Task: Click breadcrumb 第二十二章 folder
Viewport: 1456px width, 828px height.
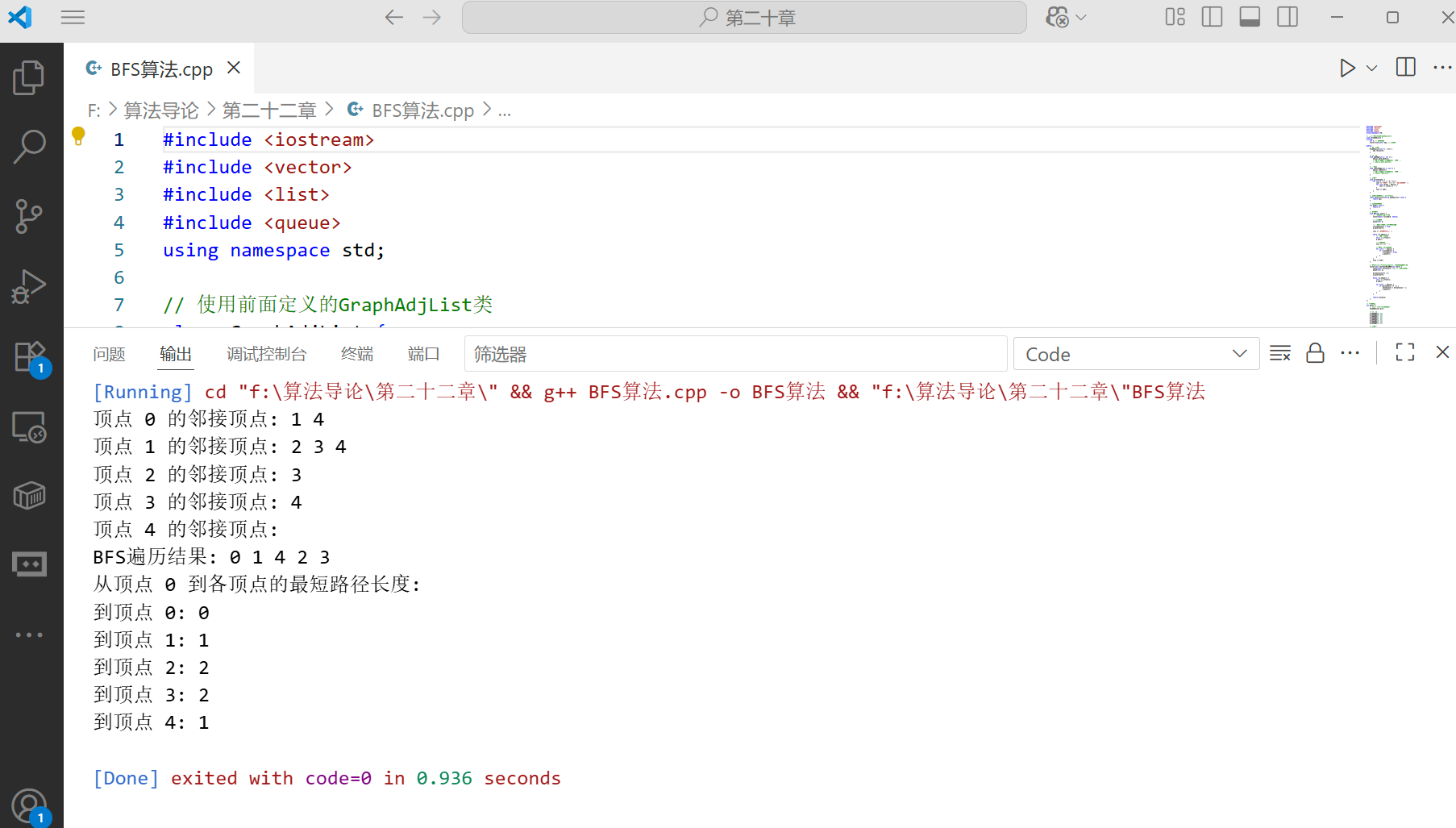Action: pyautogui.click(x=269, y=110)
